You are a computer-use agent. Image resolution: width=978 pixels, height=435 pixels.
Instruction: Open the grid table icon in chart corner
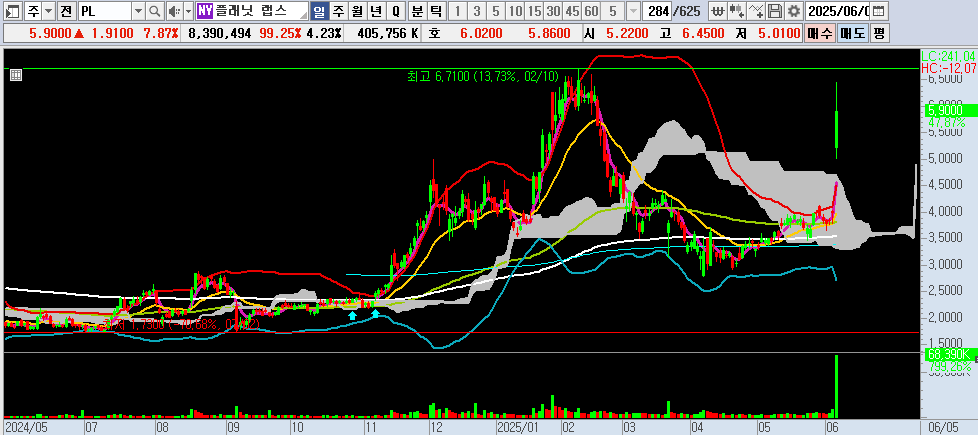(x=16, y=76)
